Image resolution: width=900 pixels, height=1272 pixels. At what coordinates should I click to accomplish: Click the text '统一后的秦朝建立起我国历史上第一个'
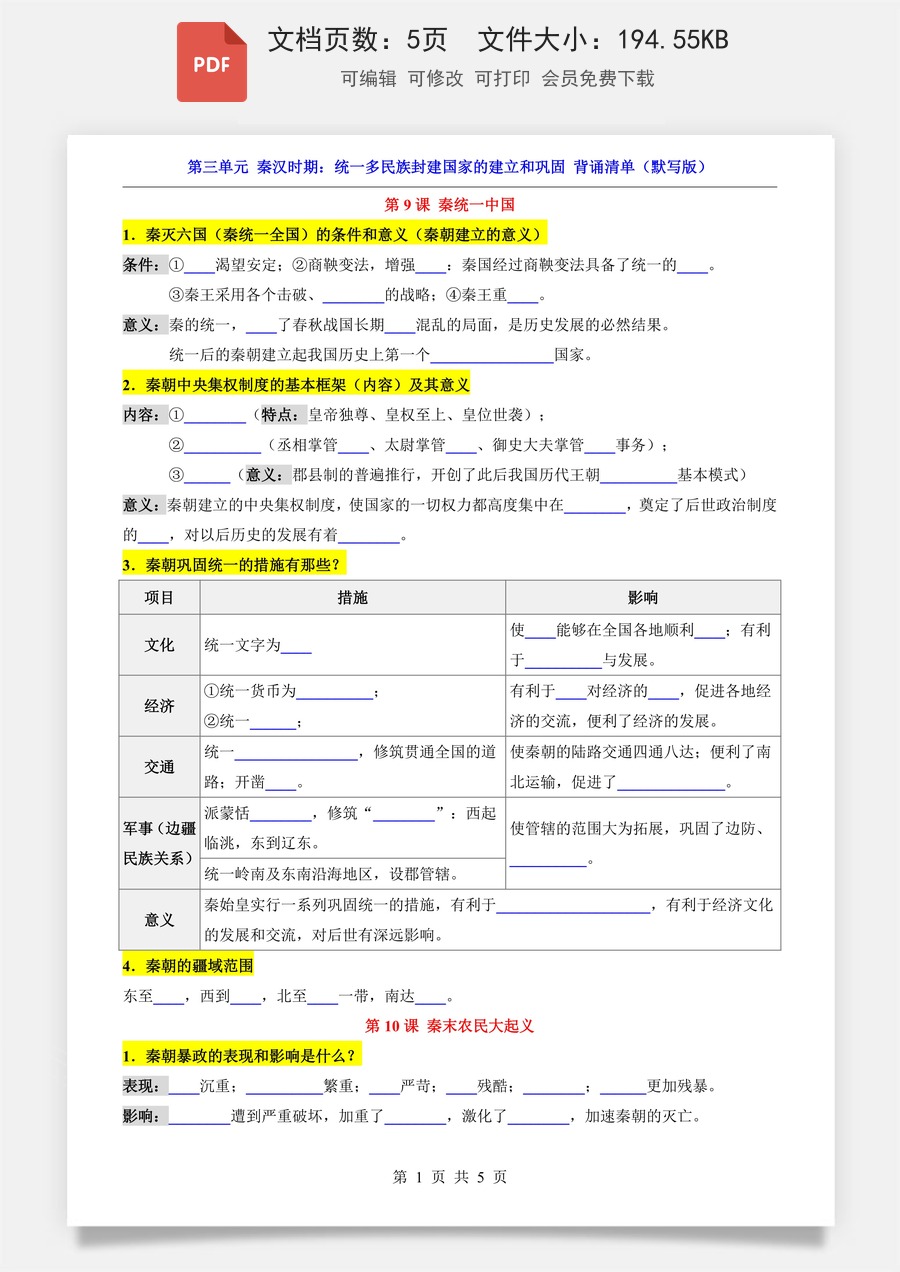coord(300,355)
